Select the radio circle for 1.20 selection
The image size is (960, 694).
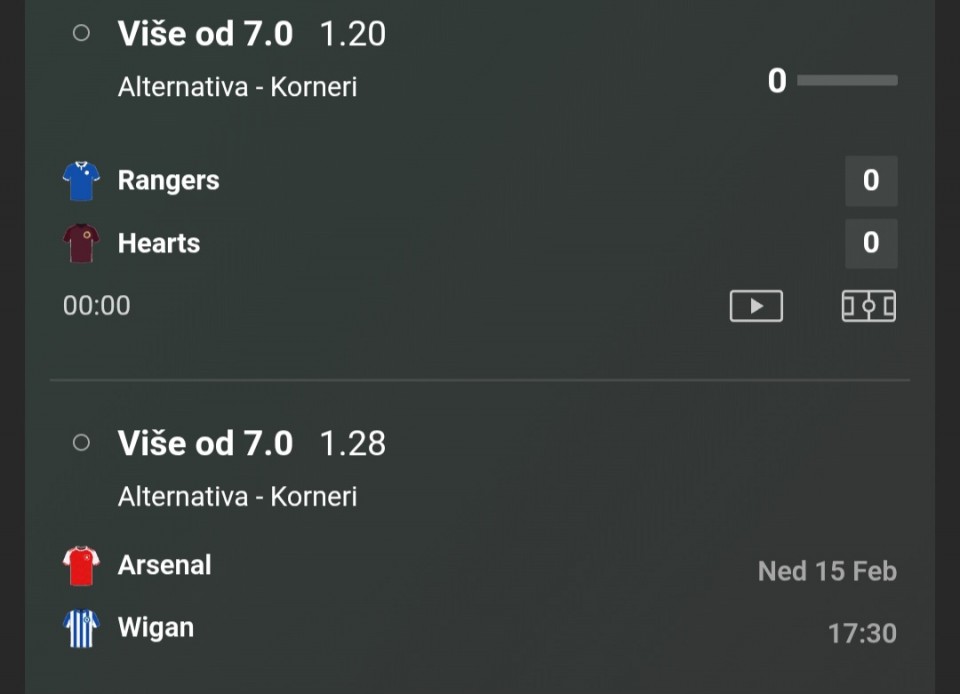[82, 33]
